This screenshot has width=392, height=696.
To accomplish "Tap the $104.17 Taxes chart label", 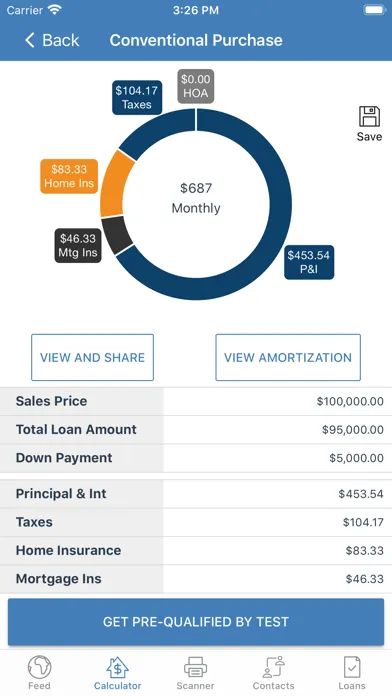I will [137, 98].
